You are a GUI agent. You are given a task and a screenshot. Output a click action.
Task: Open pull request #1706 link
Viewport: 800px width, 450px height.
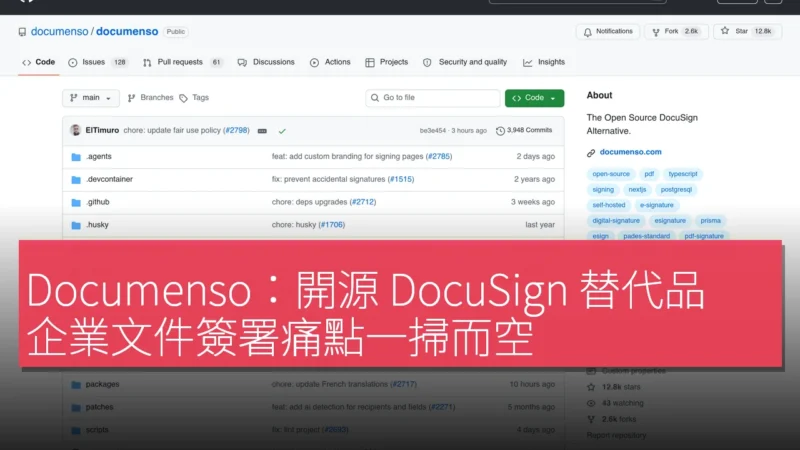(x=332, y=225)
